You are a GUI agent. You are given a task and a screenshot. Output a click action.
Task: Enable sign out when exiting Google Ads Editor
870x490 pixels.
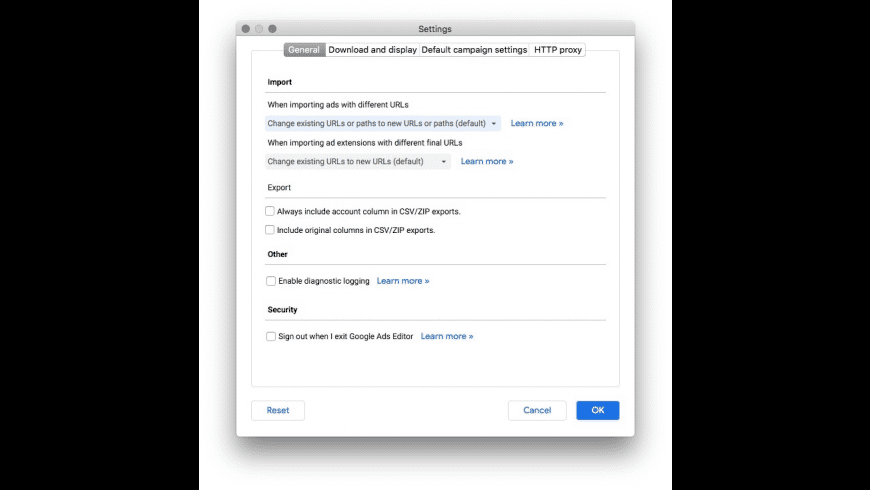click(x=271, y=337)
